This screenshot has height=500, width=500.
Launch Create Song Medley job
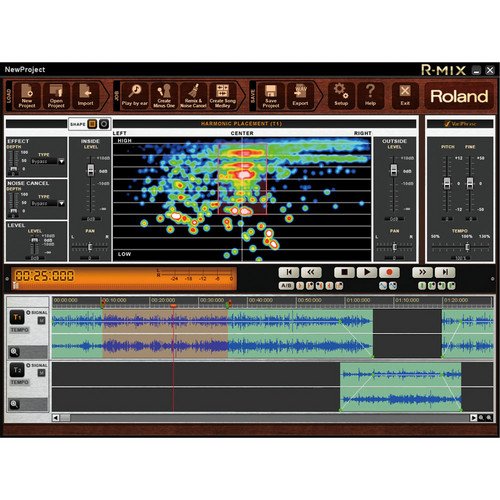[x=222, y=96]
